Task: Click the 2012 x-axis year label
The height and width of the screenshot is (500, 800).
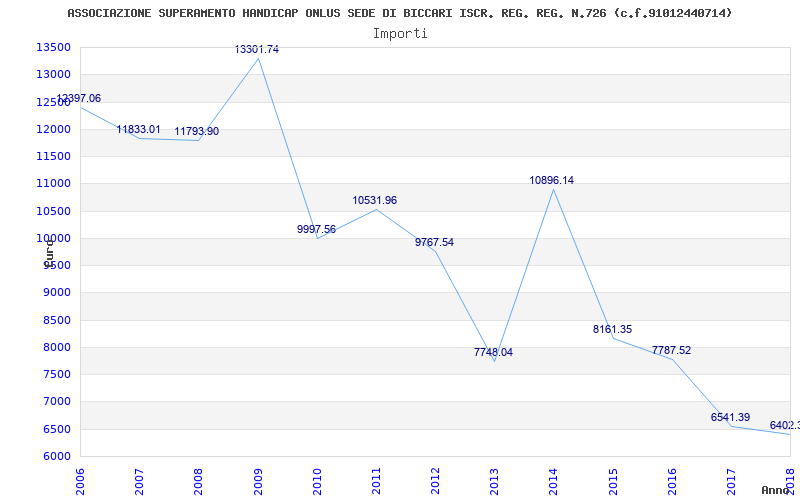Action: (x=436, y=481)
